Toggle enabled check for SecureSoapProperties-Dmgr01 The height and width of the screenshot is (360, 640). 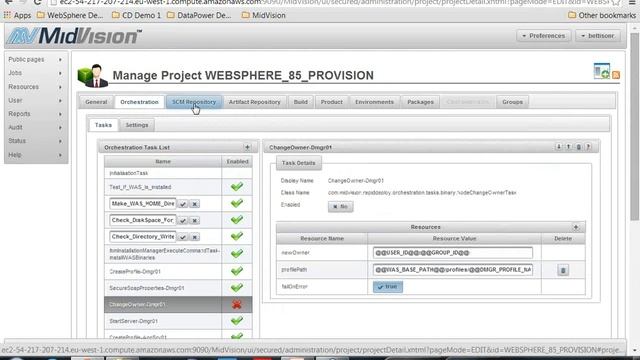(237, 288)
